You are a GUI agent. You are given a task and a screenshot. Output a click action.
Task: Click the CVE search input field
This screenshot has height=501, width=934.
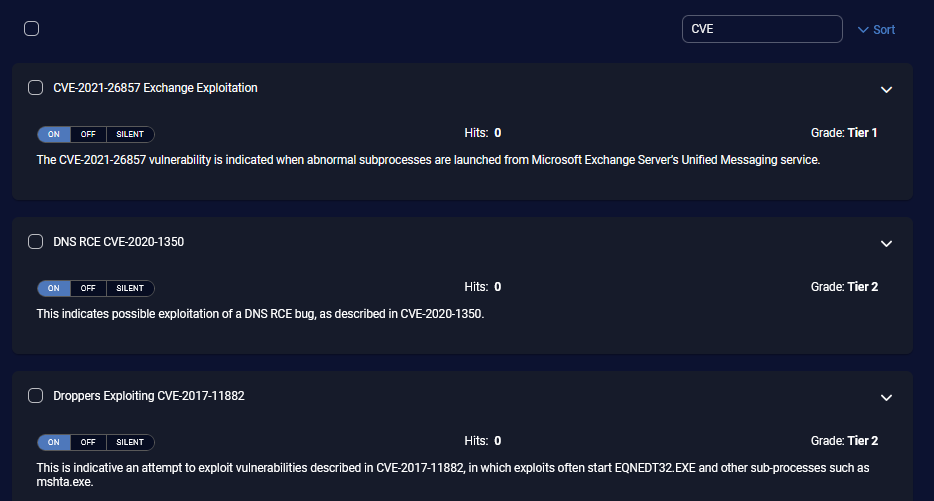click(x=762, y=29)
